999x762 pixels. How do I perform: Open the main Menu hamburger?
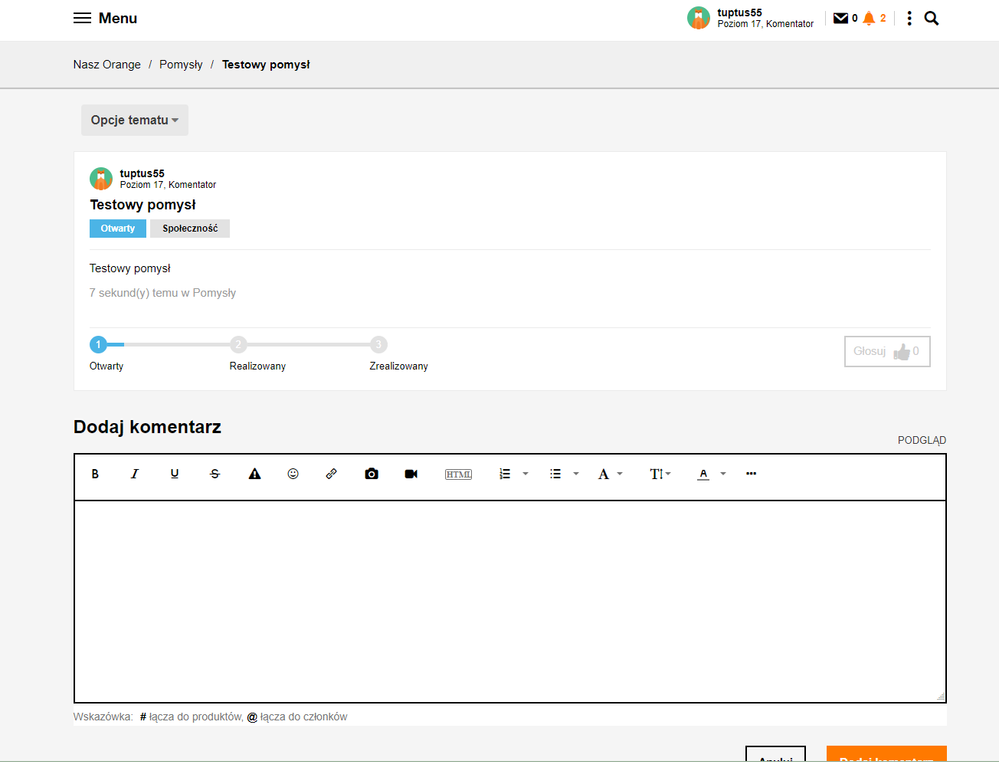pos(105,18)
